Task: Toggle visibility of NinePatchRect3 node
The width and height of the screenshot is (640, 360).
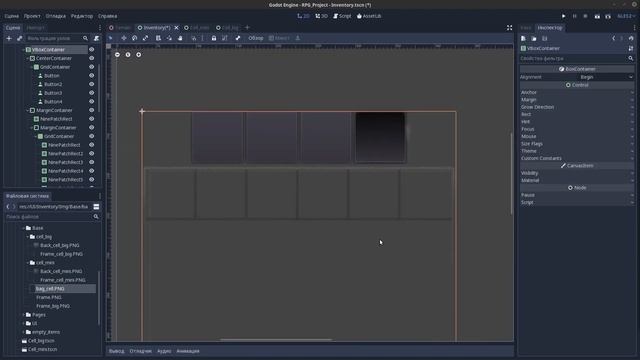Action: coord(91,162)
